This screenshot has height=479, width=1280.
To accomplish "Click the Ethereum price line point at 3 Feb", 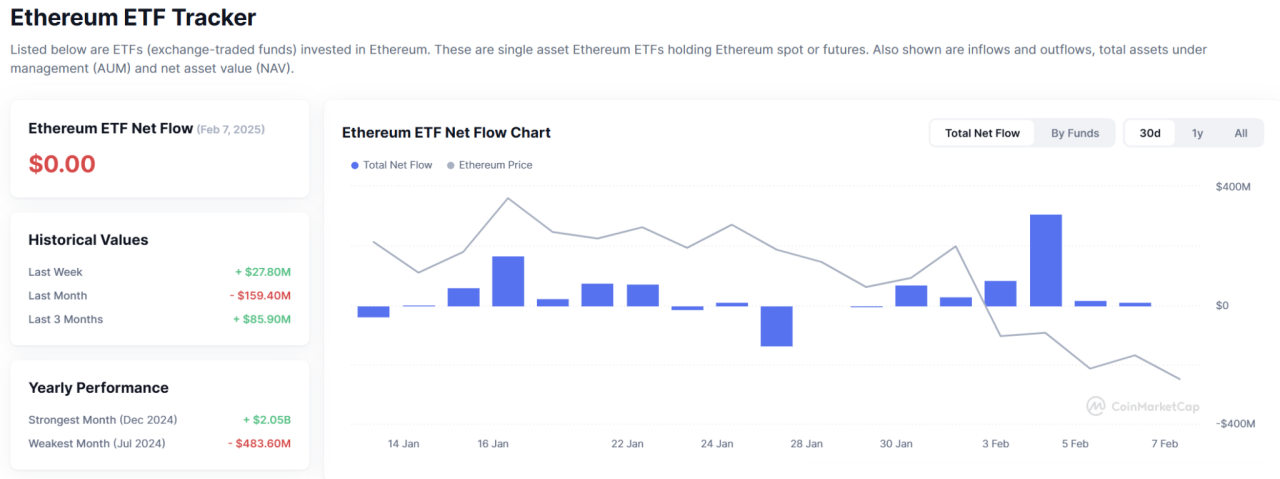I will coord(1001,336).
